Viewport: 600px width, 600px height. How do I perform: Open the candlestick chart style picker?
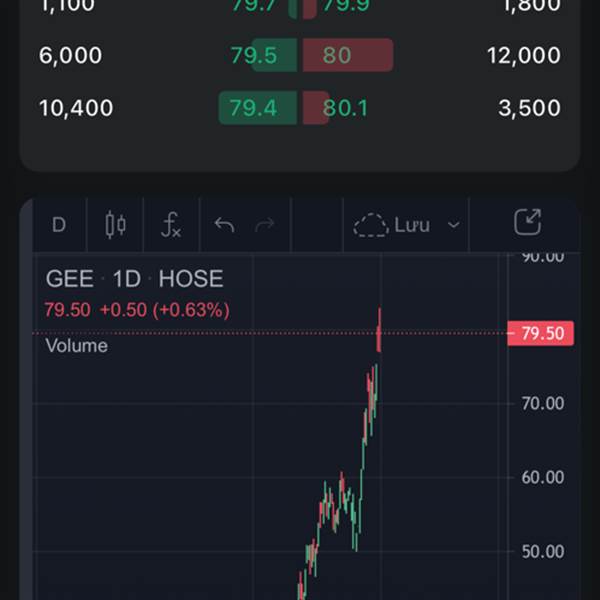click(x=115, y=225)
